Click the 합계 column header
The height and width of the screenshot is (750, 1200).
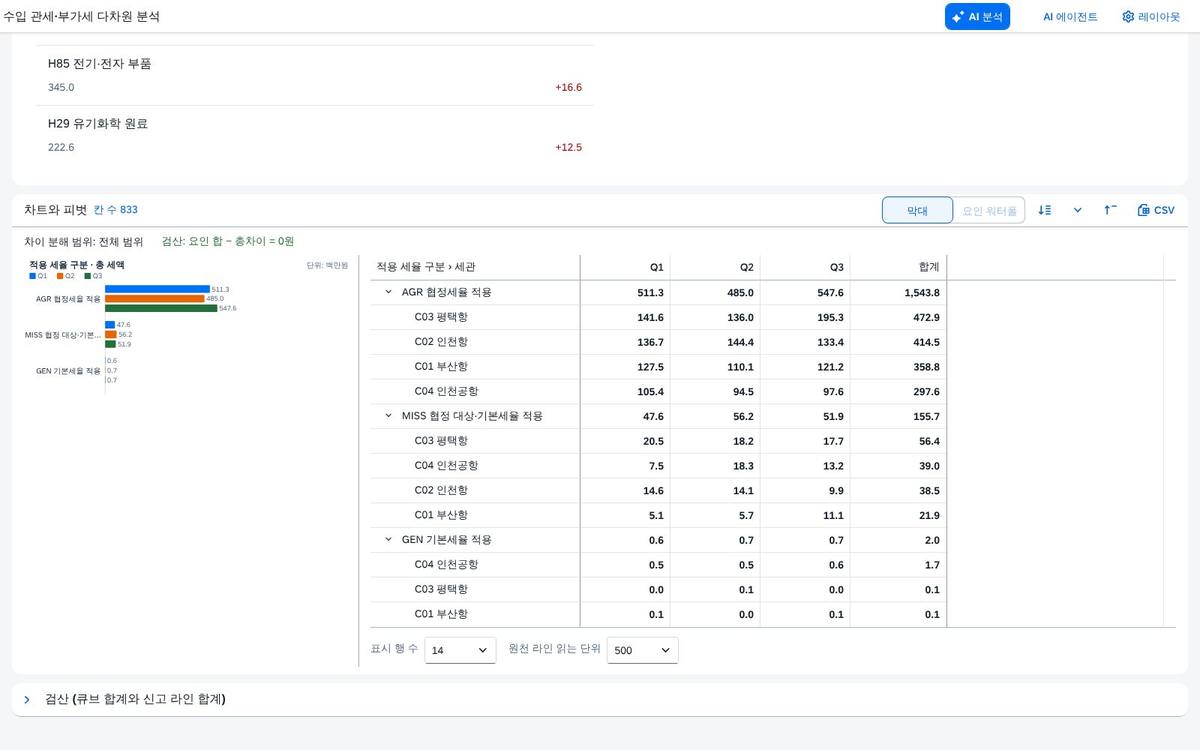point(898,267)
